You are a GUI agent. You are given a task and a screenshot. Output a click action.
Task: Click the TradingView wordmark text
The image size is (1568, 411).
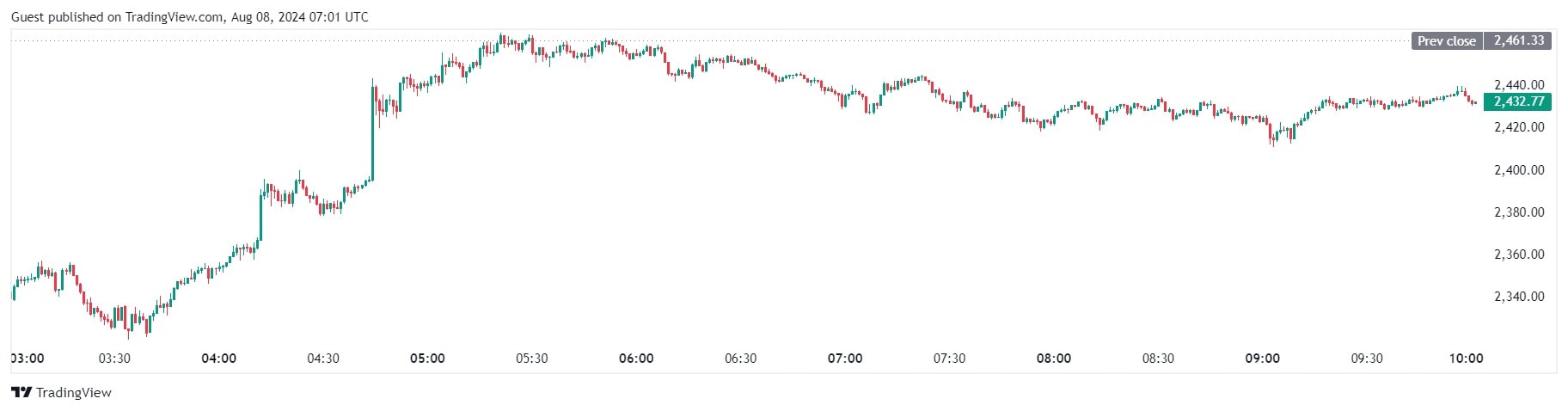pos(74,393)
